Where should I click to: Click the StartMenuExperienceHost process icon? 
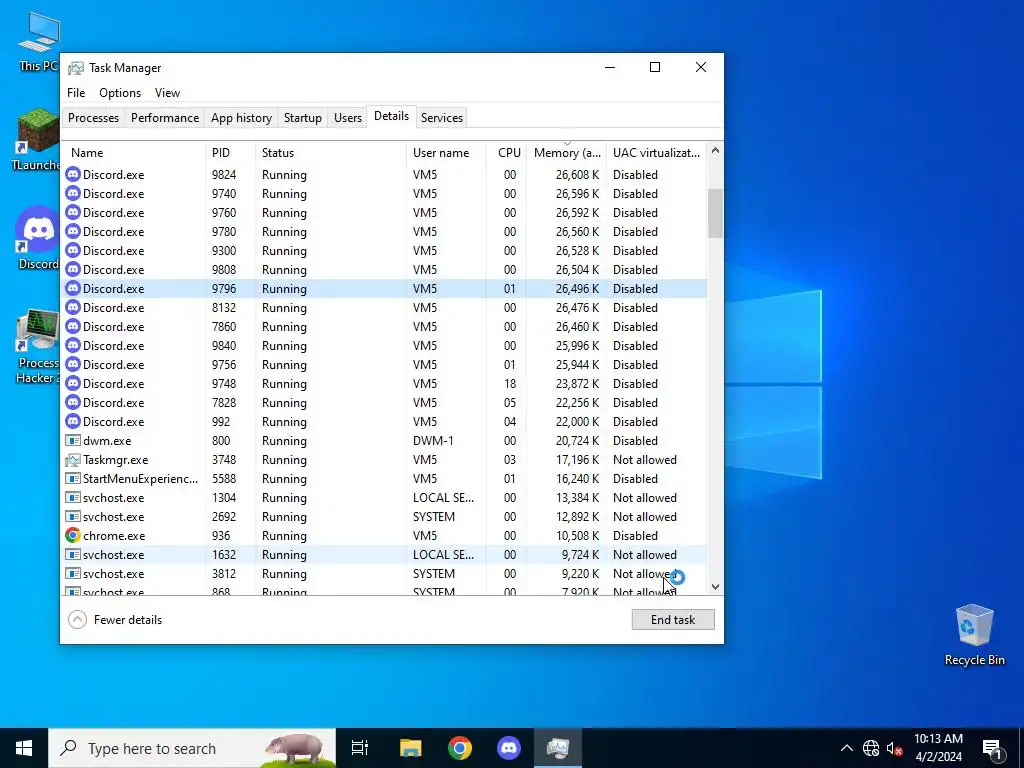[73, 478]
